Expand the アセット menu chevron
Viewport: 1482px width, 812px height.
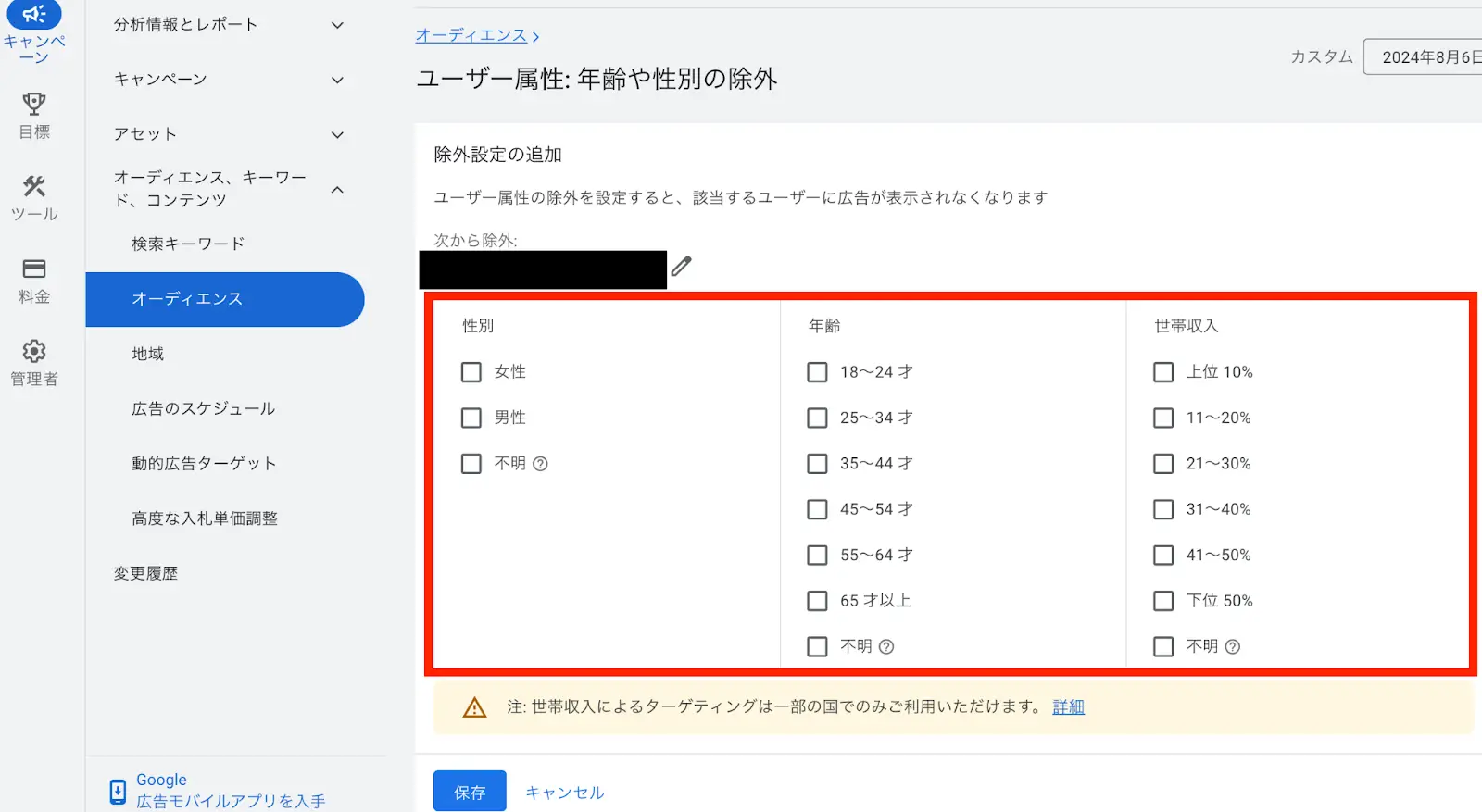(337, 135)
